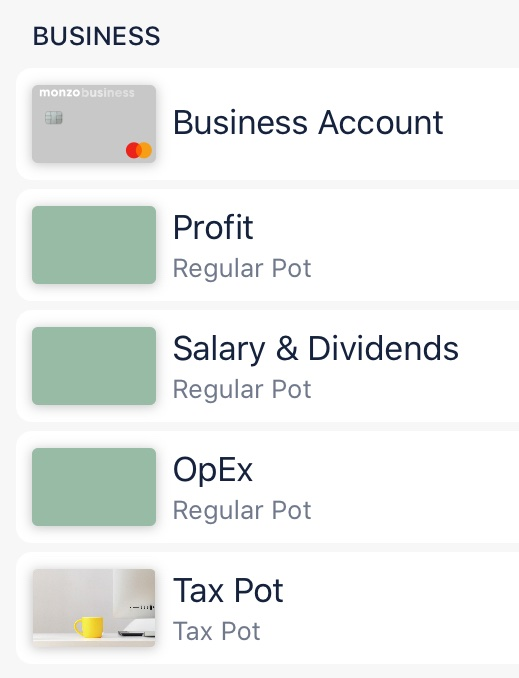Open the Business Account label
Screen dimensions: 519x678
(308, 123)
